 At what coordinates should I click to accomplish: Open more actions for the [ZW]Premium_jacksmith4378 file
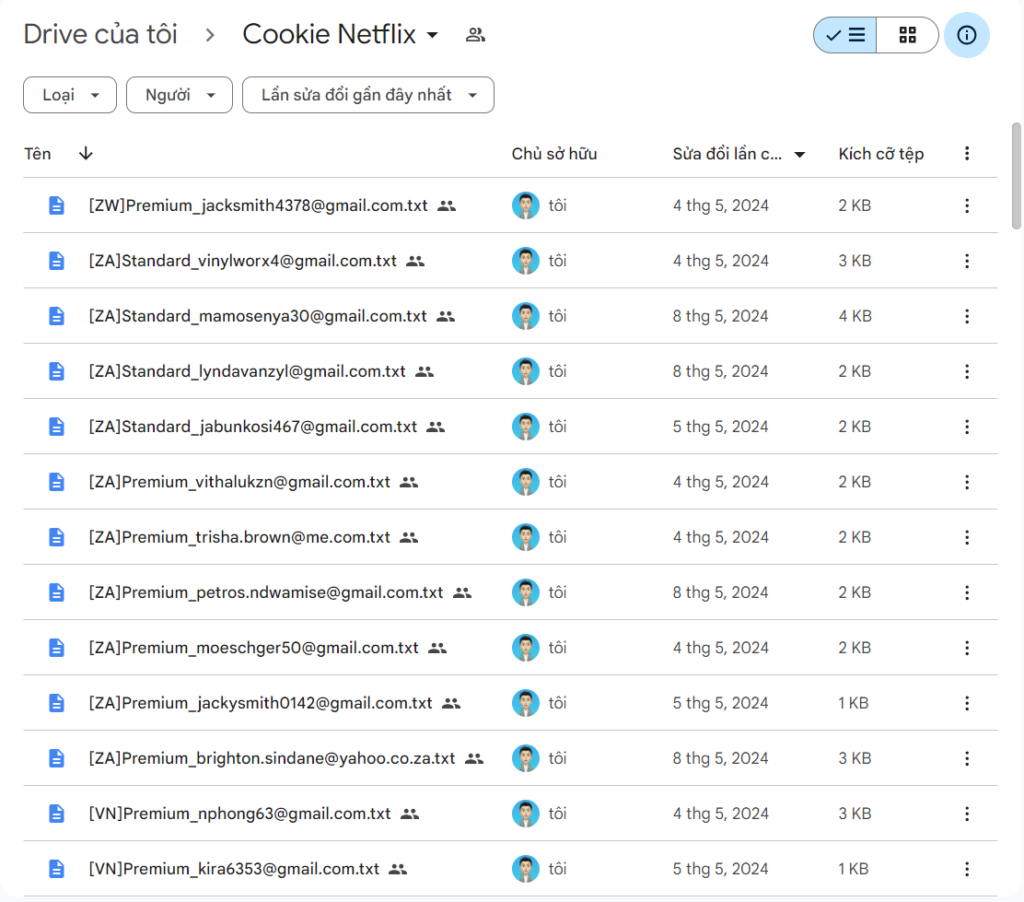pyautogui.click(x=966, y=206)
